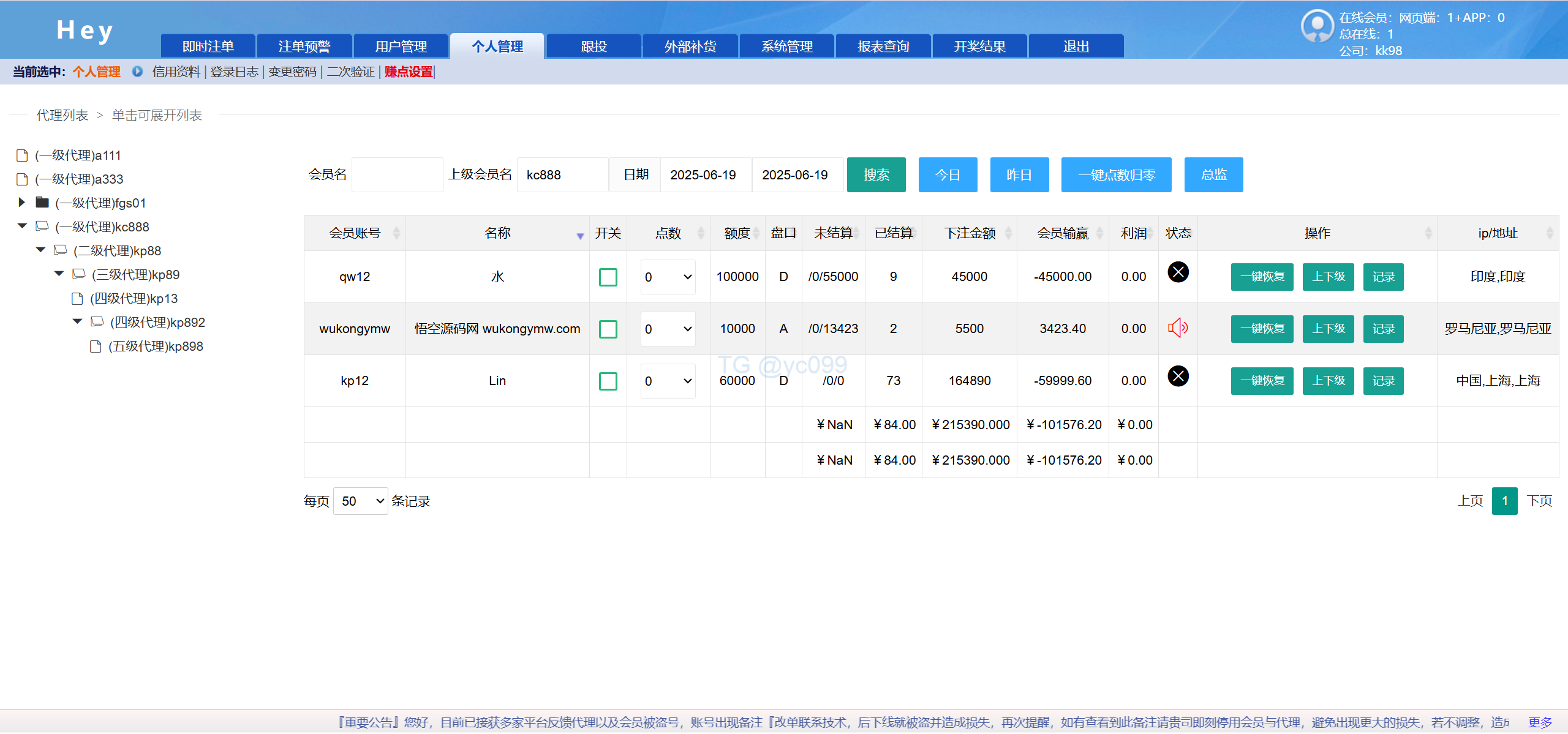The width and height of the screenshot is (1568, 734).
Task: Toggle the 开关 checkbox for qw12
Action: pyautogui.click(x=608, y=277)
